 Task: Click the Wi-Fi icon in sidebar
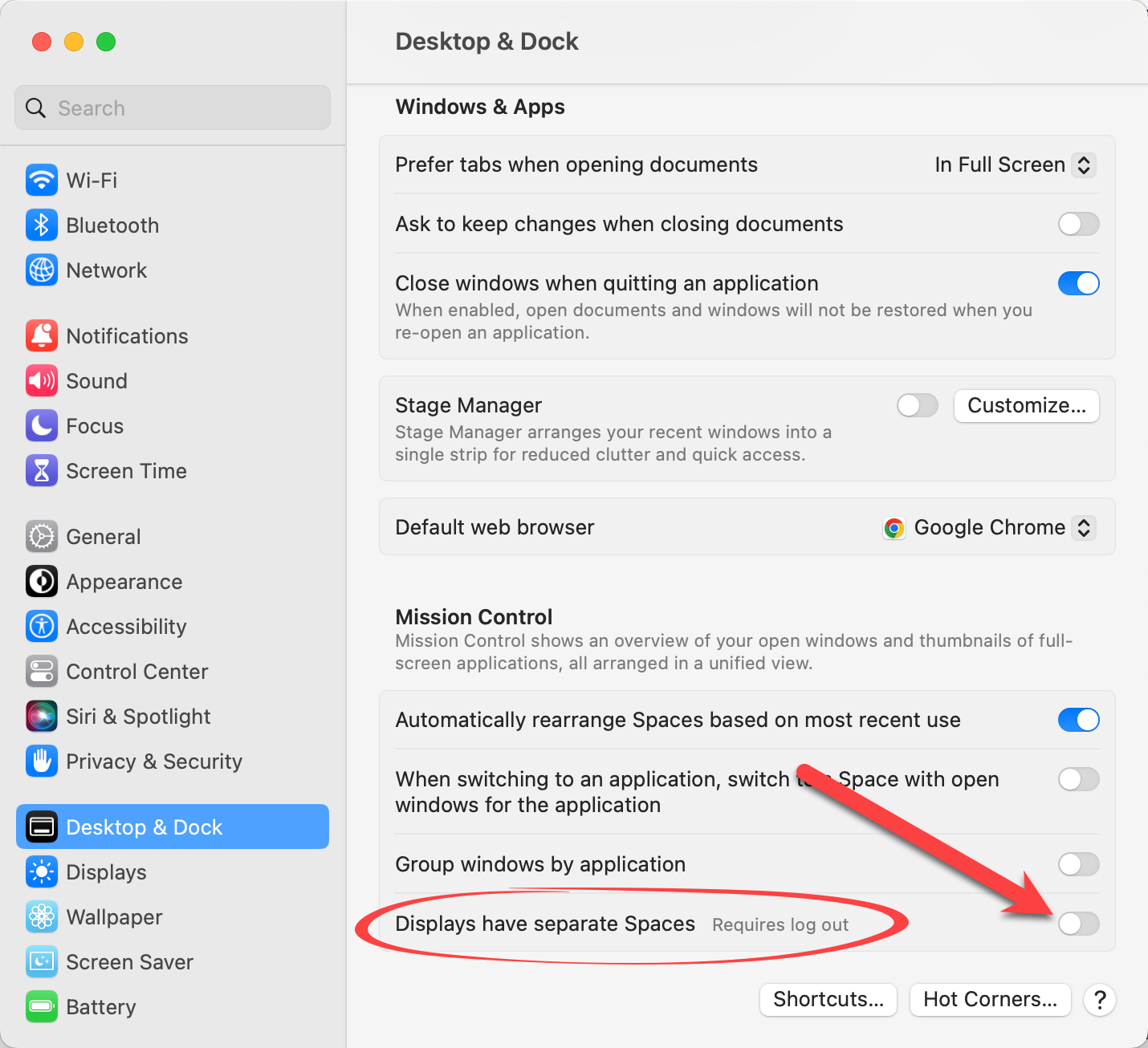(42, 180)
